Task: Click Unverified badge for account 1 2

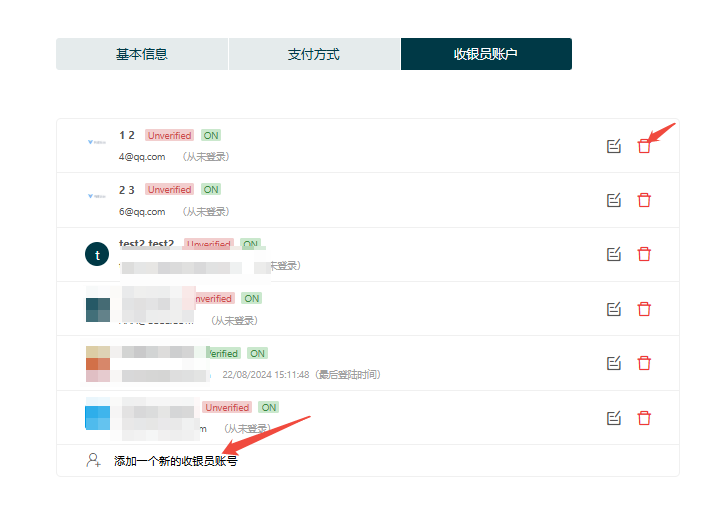Action: 169,136
